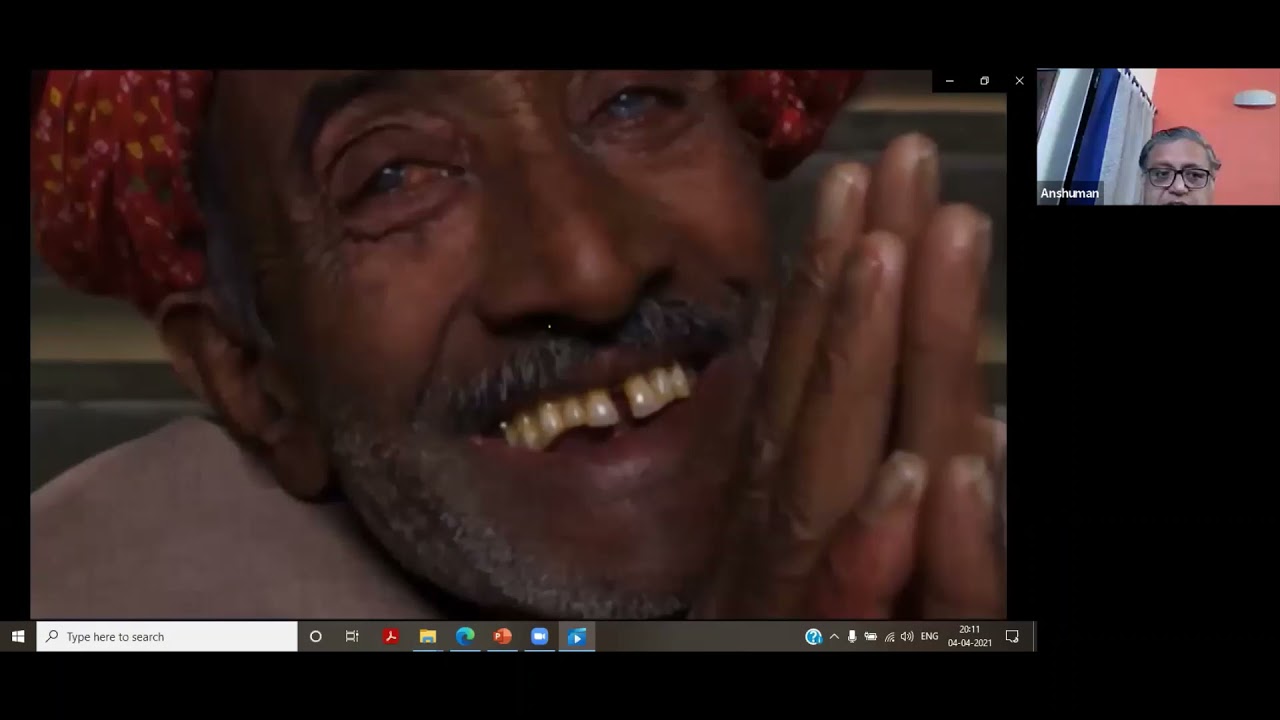The height and width of the screenshot is (720, 1280).
Task: Open battery status in the system tray
Action: click(870, 636)
